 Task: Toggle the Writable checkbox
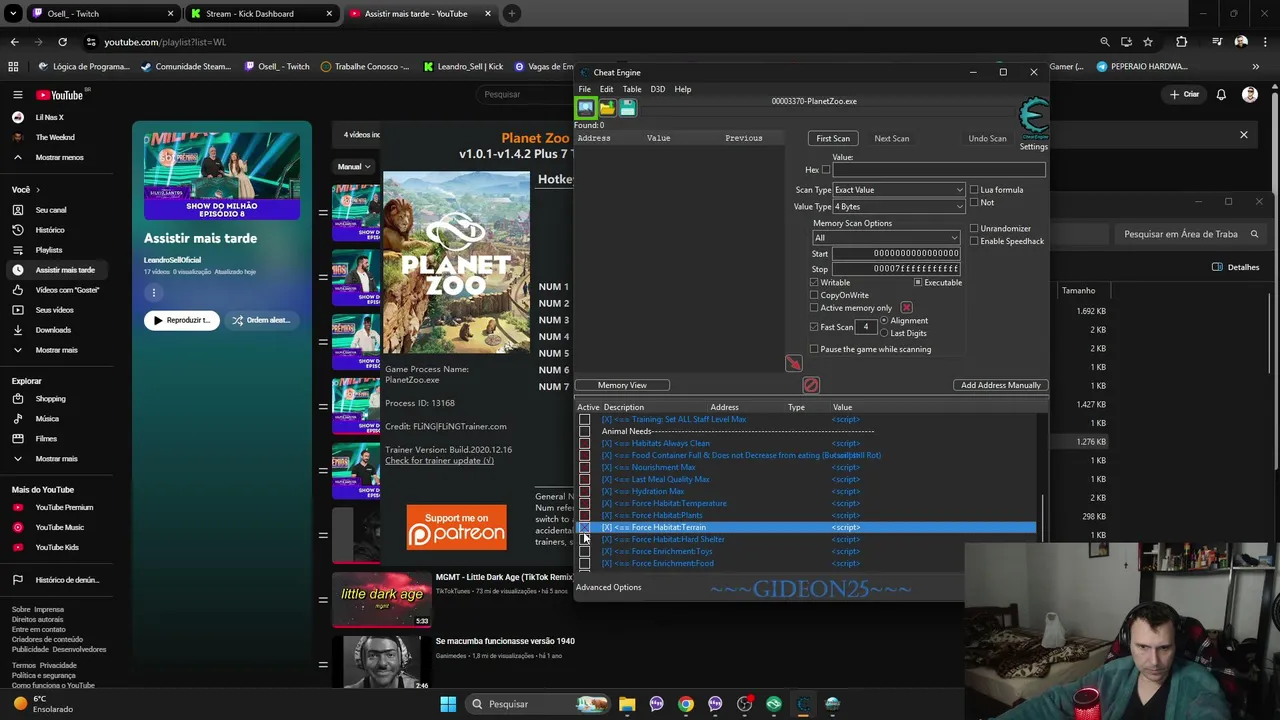click(x=814, y=283)
